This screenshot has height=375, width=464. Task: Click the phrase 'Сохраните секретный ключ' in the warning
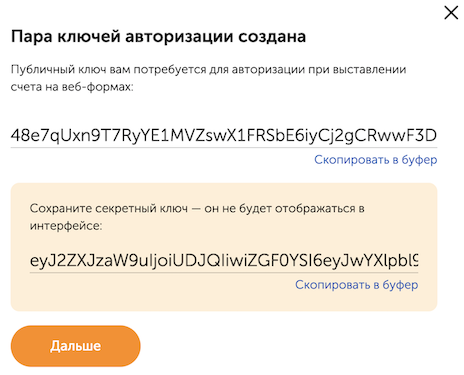[109, 209]
